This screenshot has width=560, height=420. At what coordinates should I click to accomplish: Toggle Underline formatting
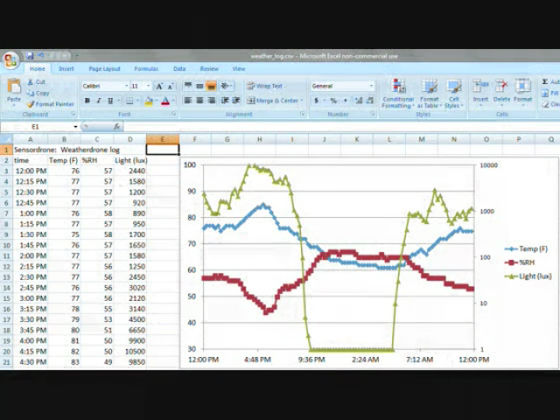[x=110, y=101]
